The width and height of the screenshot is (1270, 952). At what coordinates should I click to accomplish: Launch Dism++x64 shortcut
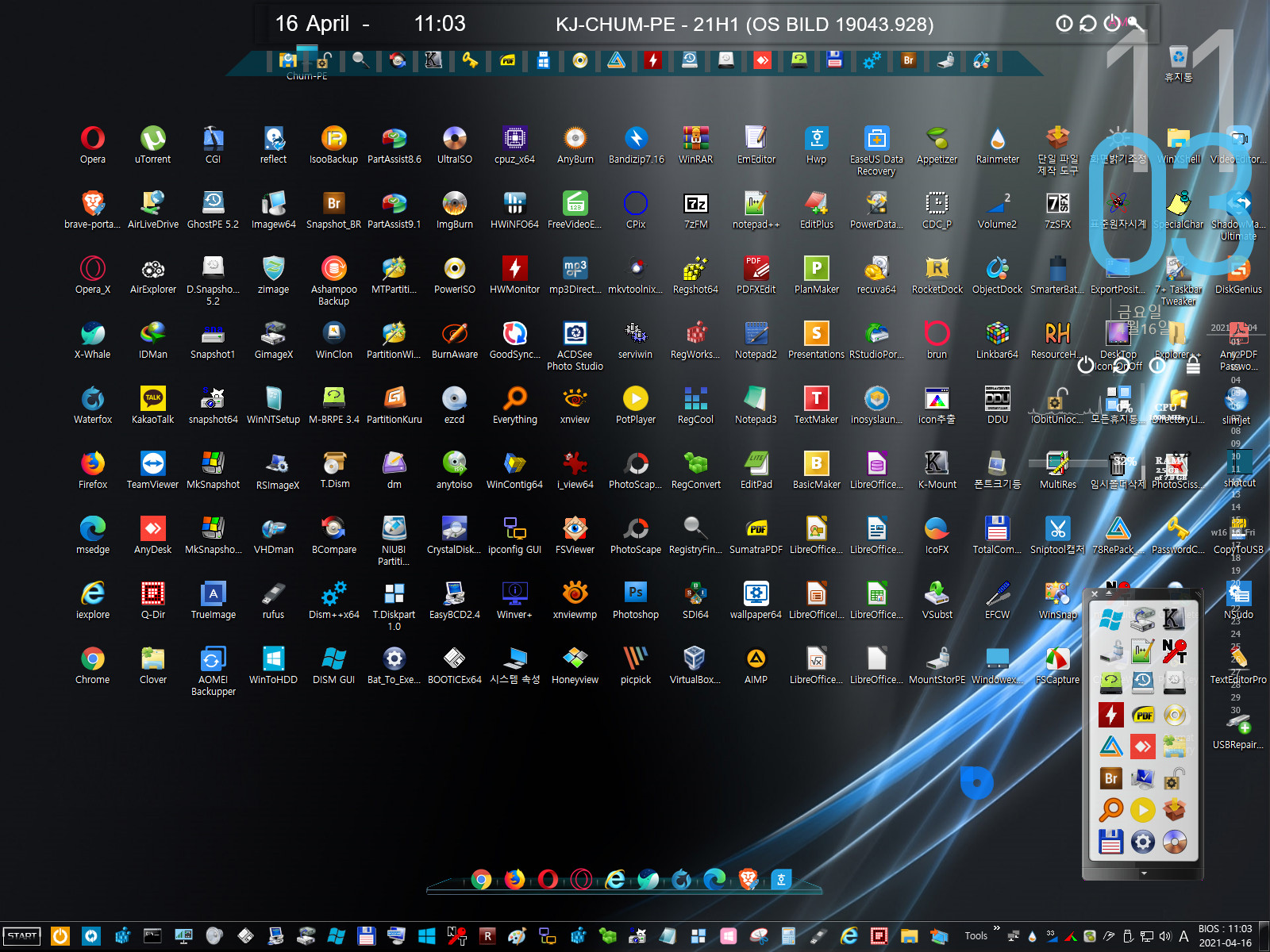(334, 600)
